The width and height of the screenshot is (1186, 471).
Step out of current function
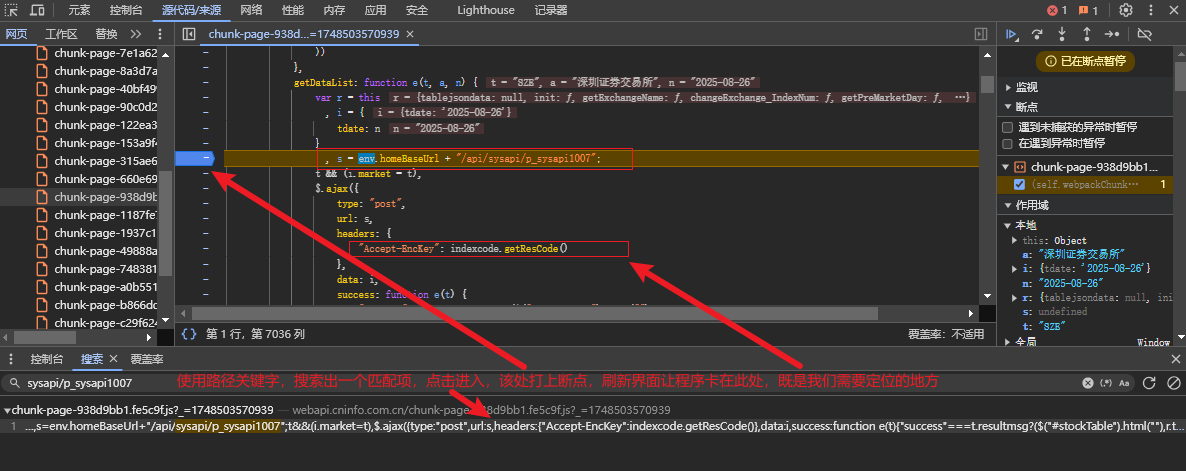[1087, 34]
